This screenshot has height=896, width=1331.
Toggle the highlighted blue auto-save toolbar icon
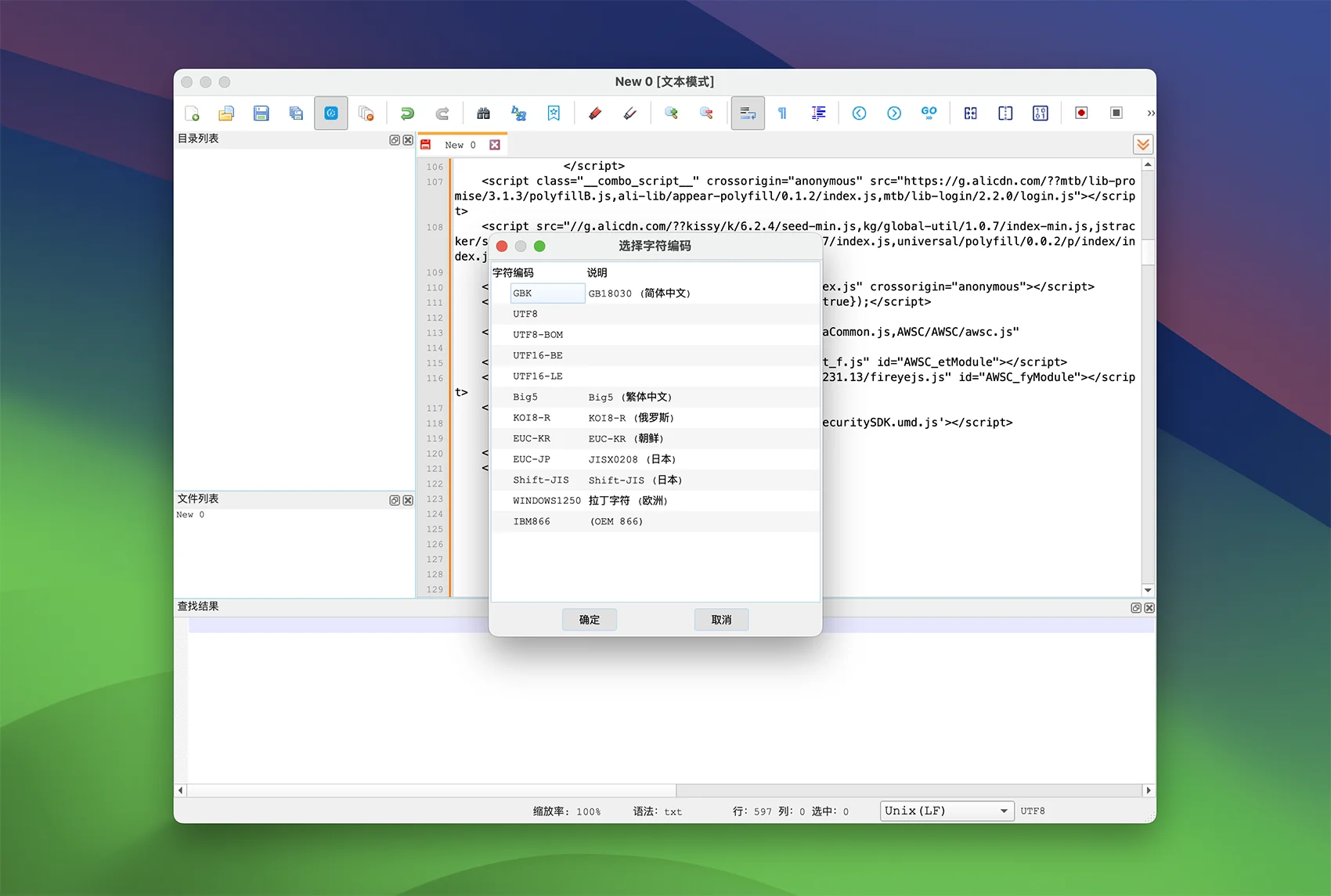point(331,113)
